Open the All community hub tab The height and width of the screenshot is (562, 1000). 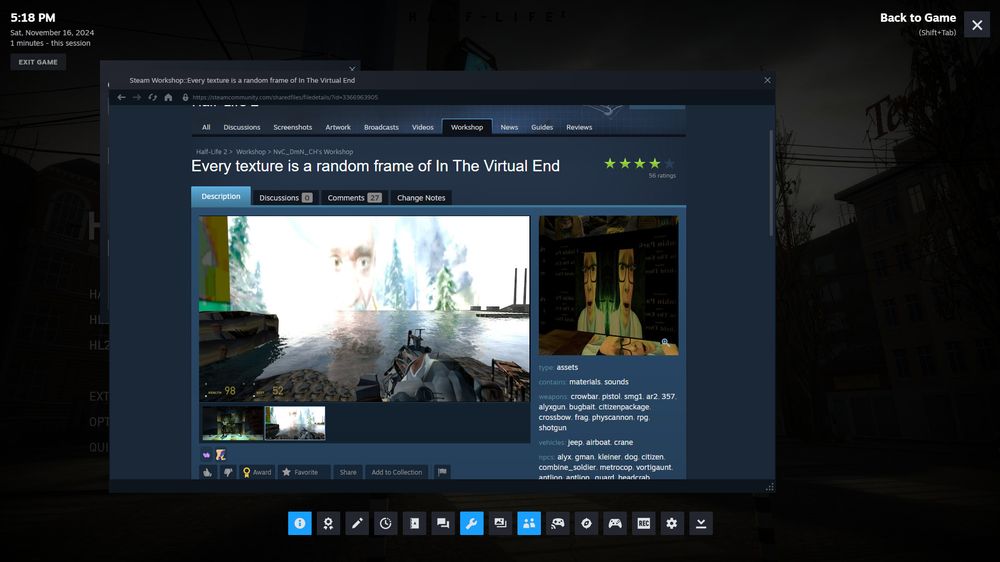(206, 127)
